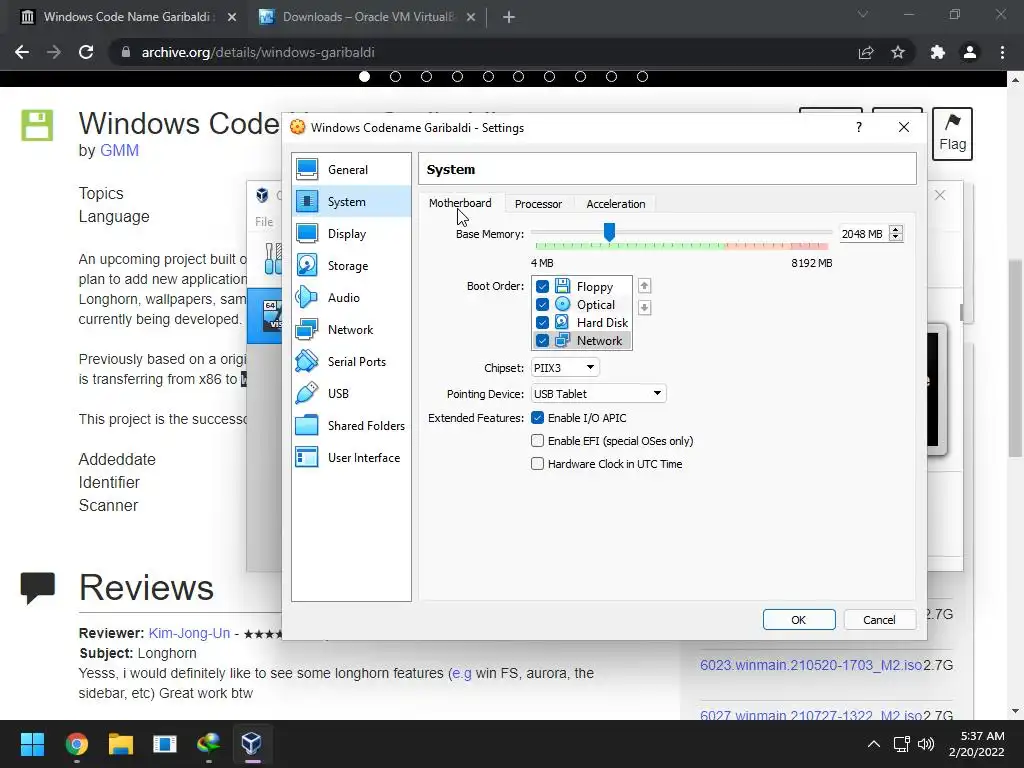Viewport: 1024px width, 768px height.
Task: Uncheck Network in the boot order
Action: (542, 340)
